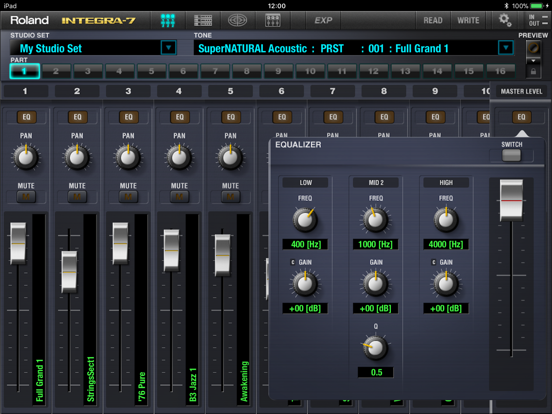The image size is (552, 414).
Task: Toggle the EXP expansion button
Action: click(x=323, y=20)
